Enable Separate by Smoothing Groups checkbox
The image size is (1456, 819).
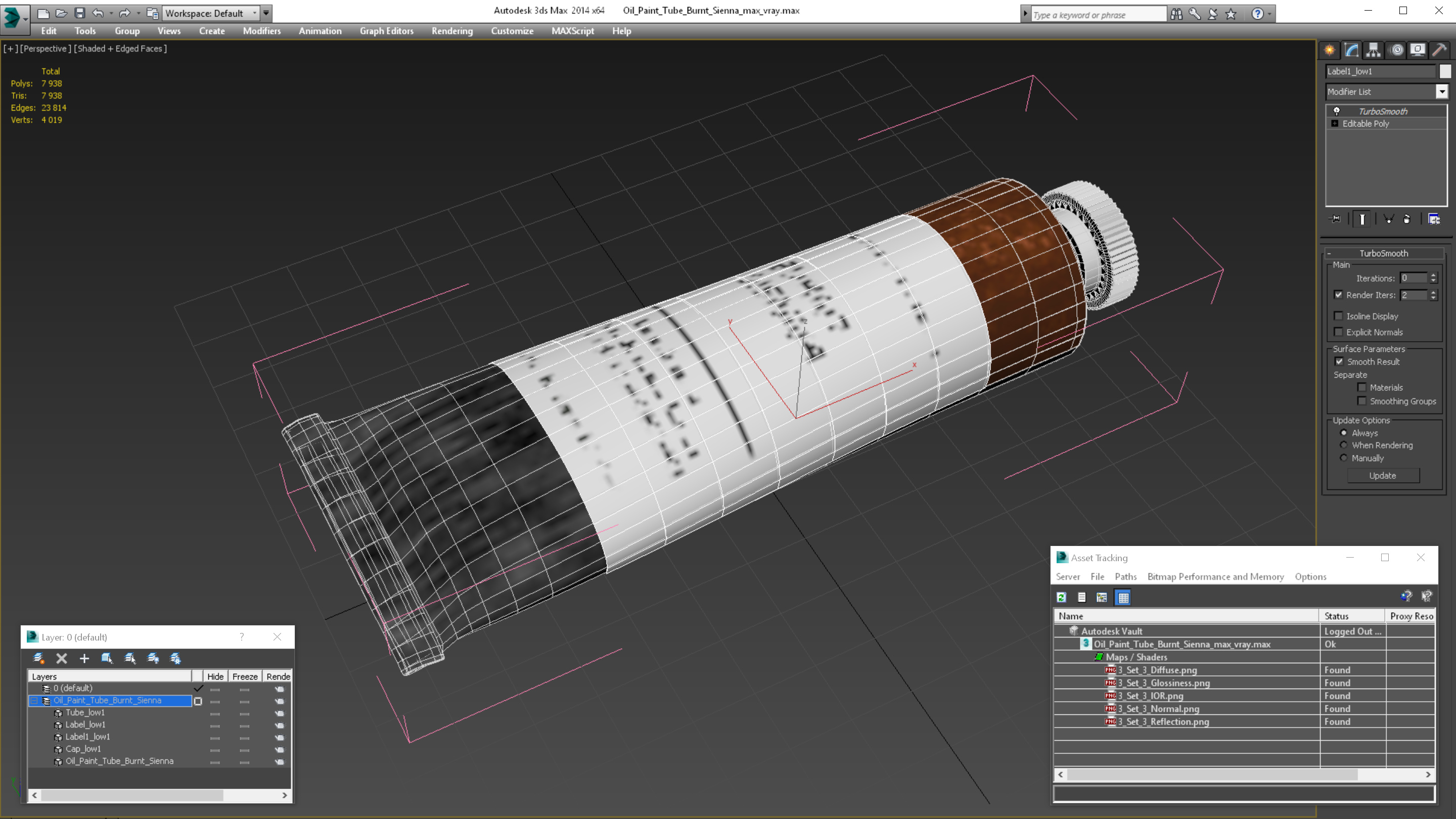click(x=1361, y=401)
